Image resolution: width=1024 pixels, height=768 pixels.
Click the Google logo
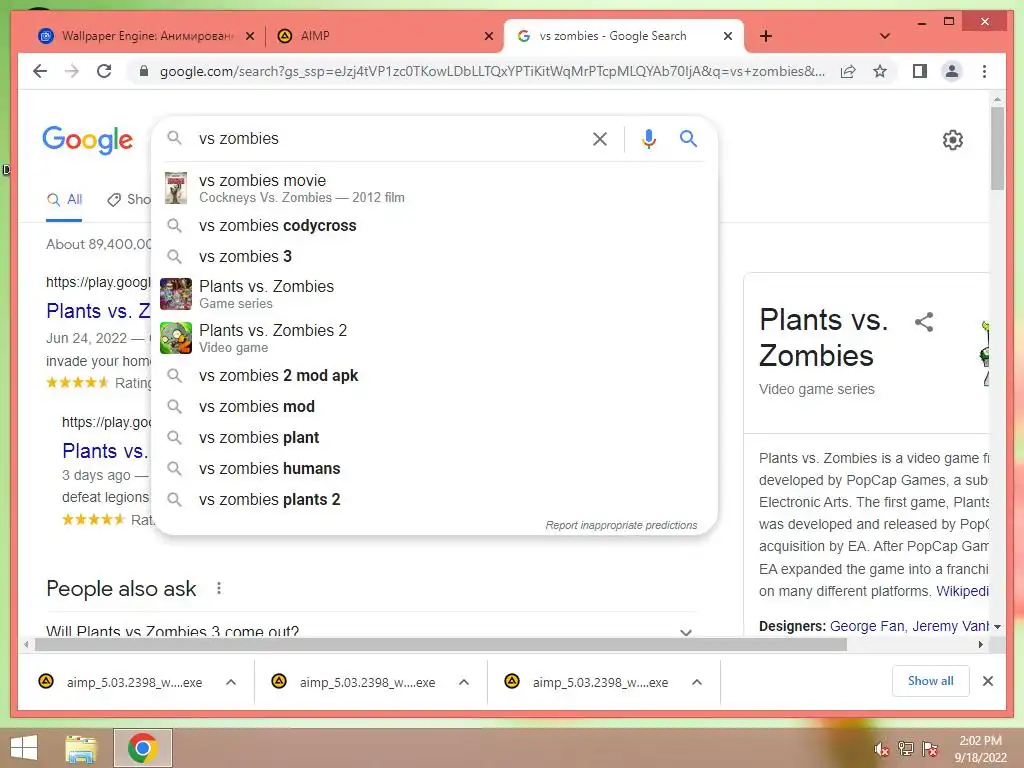(88, 140)
